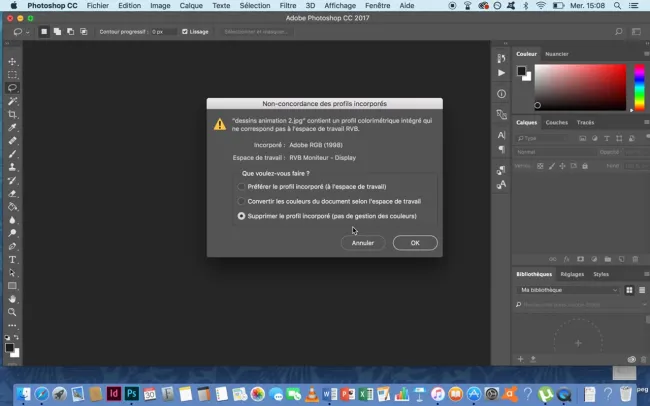This screenshot has height=406, width=650.
Task: Open the Calque menu
Action: [191, 5]
